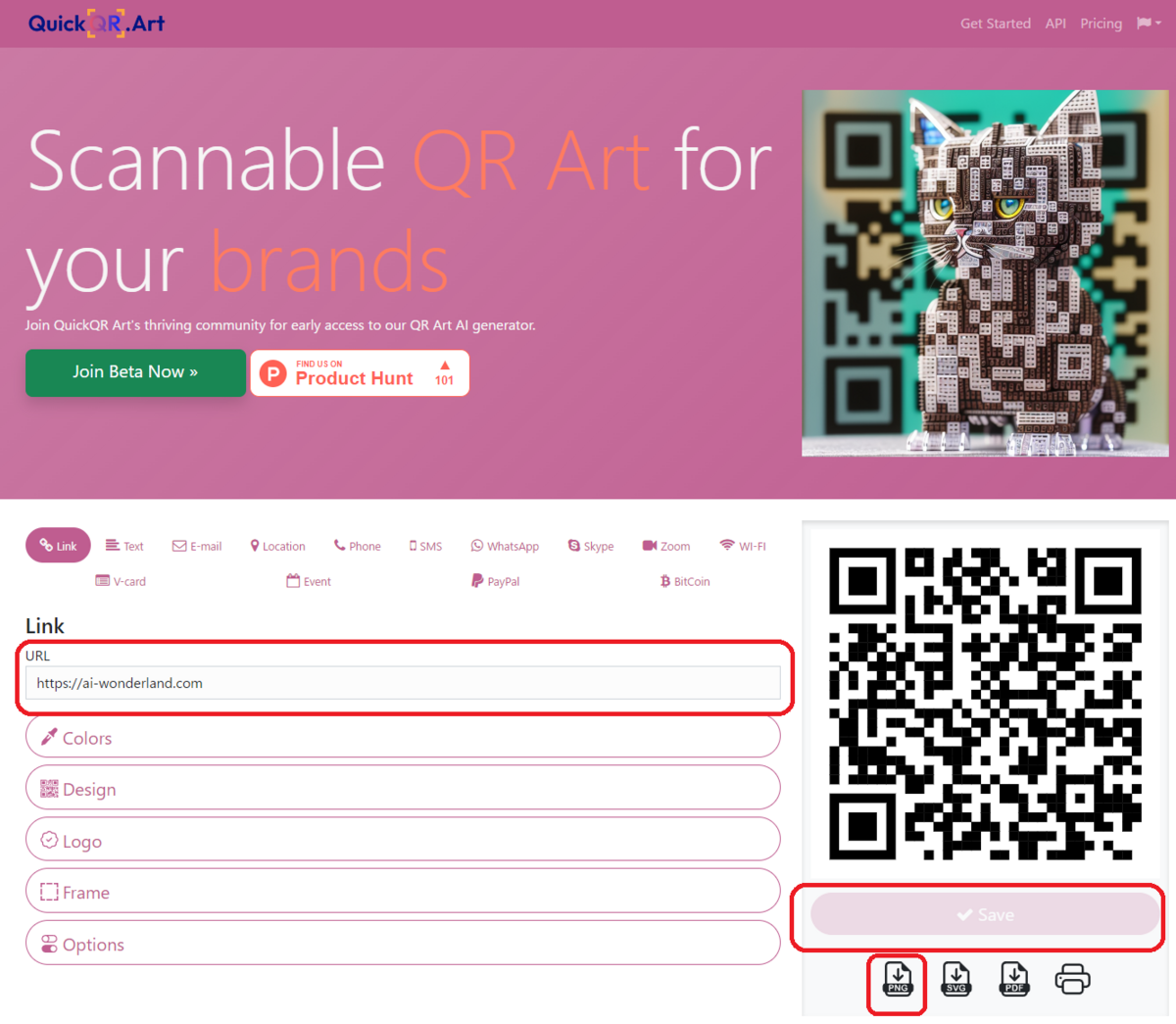Print the QR code
Image resolution: width=1176 pixels, height=1024 pixels.
point(1072,979)
